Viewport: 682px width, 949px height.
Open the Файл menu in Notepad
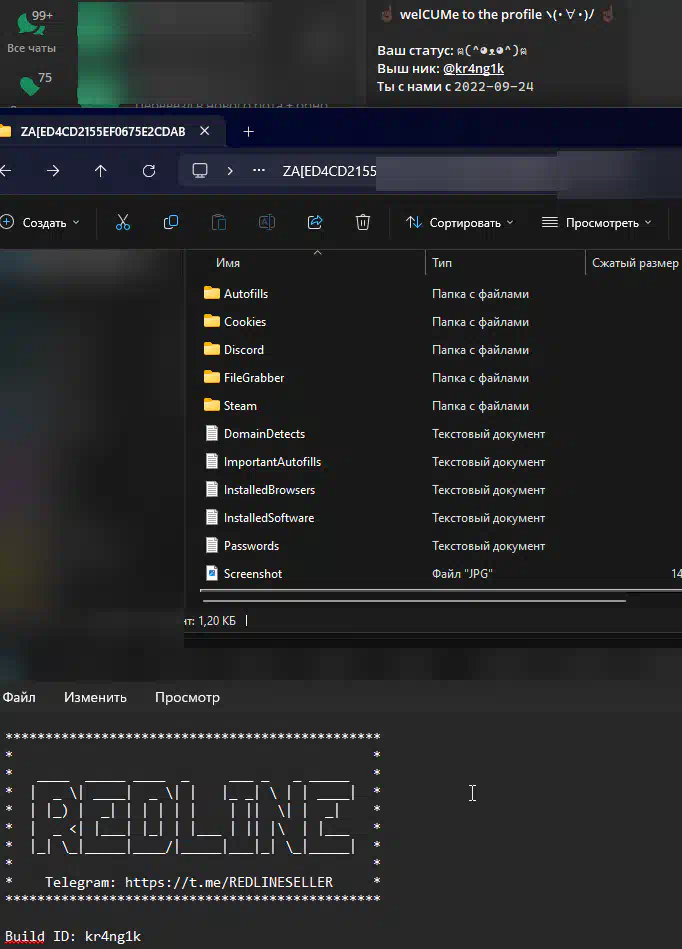[19, 697]
